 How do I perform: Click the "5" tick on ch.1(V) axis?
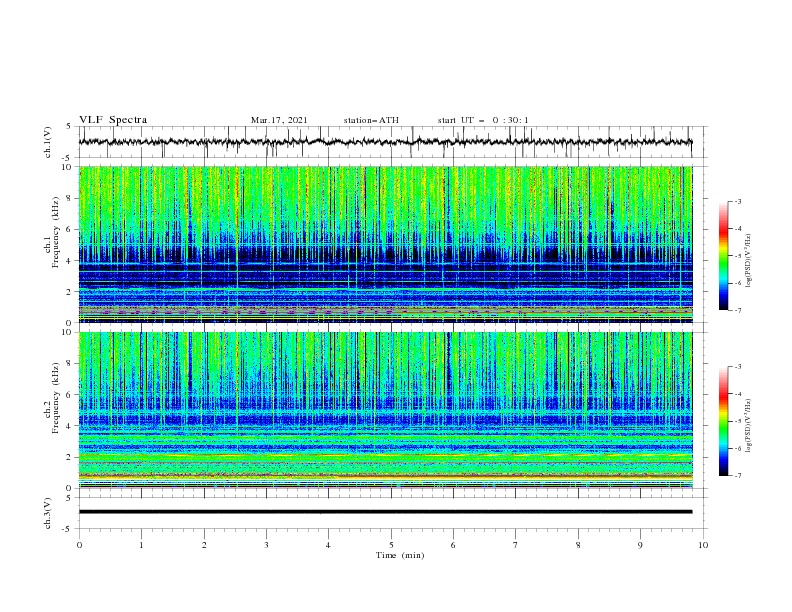[69, 126]
